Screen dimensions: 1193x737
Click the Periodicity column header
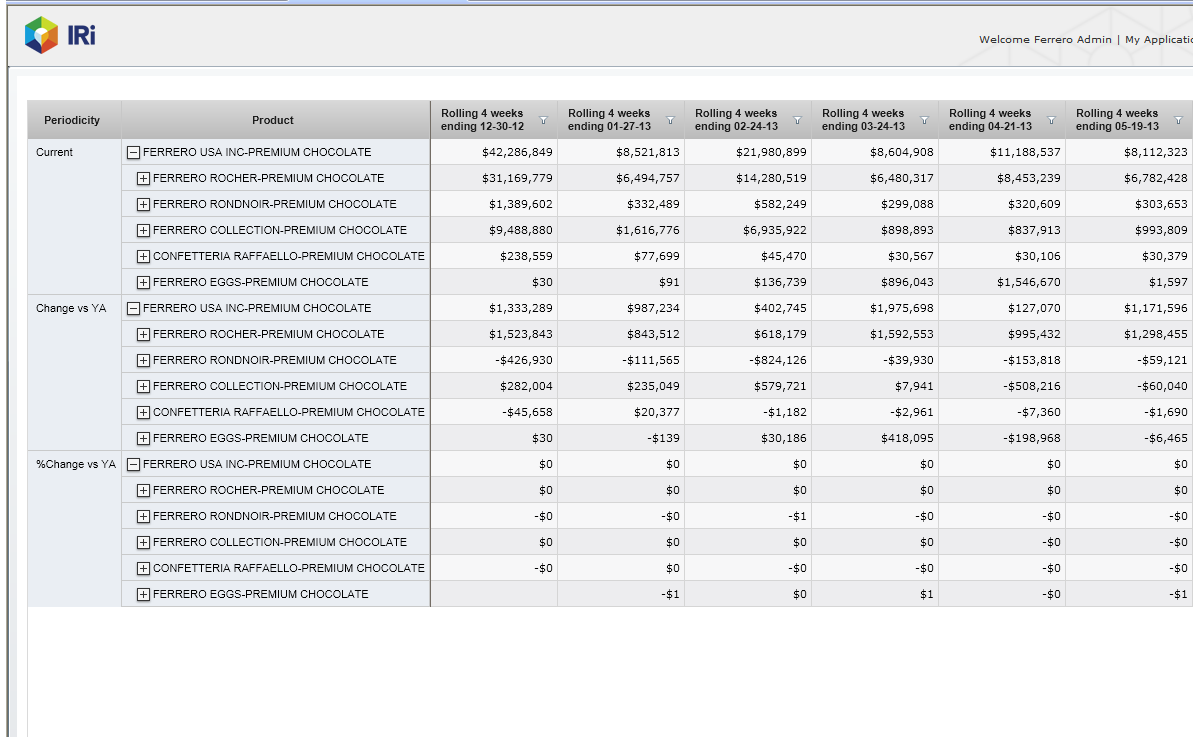(x=72, y=120)
